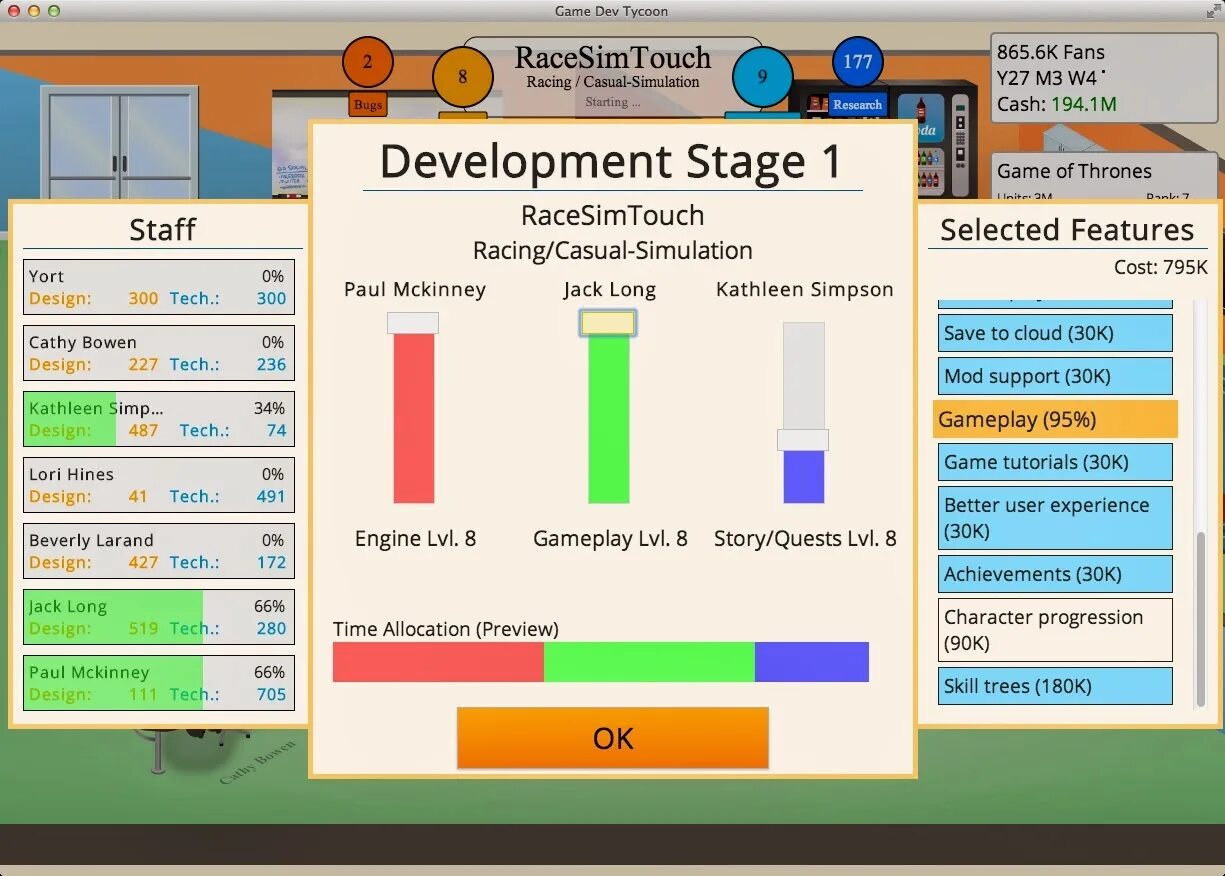Image resolution: width=1225 pixels, height=876 pixels.
Task: Click the red Engine segment of time allocation bar
Action: click(x=438, y=662)
